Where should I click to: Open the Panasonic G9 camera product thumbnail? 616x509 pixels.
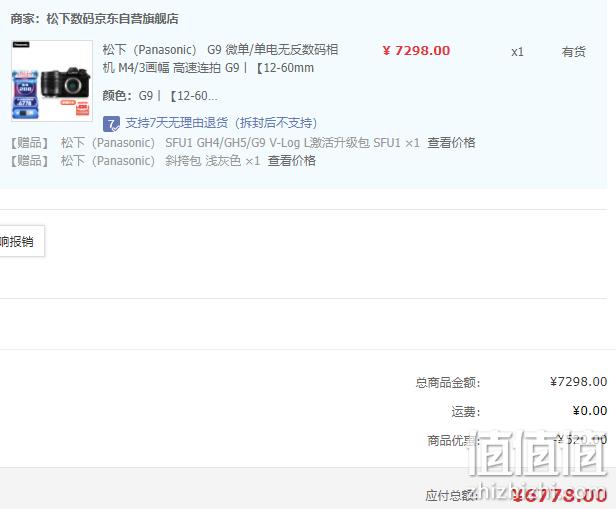point(52,81)
